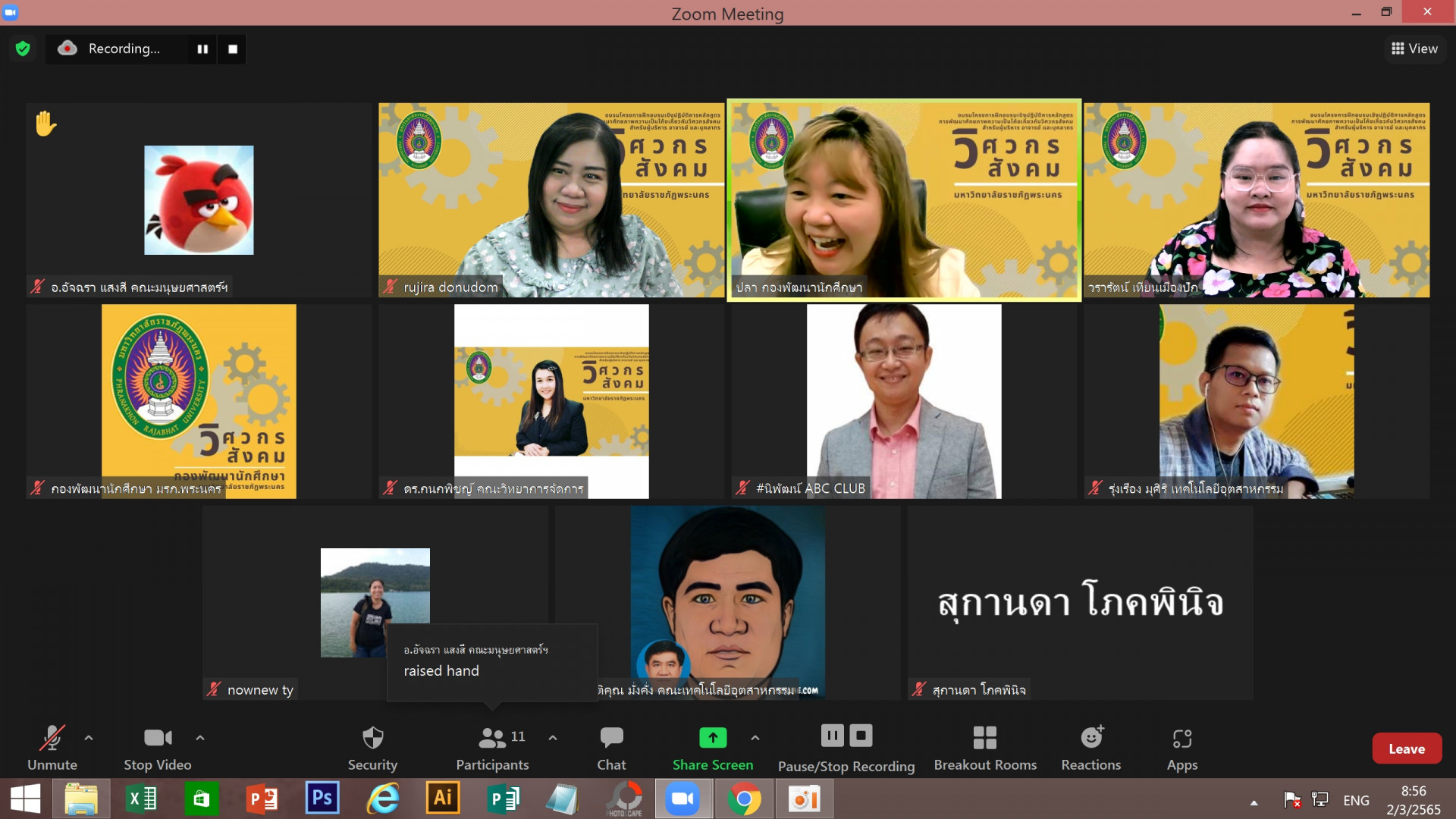Click the red Leave button
The width and height of the screenshot is (1456, 819).
coord(1407,748)
